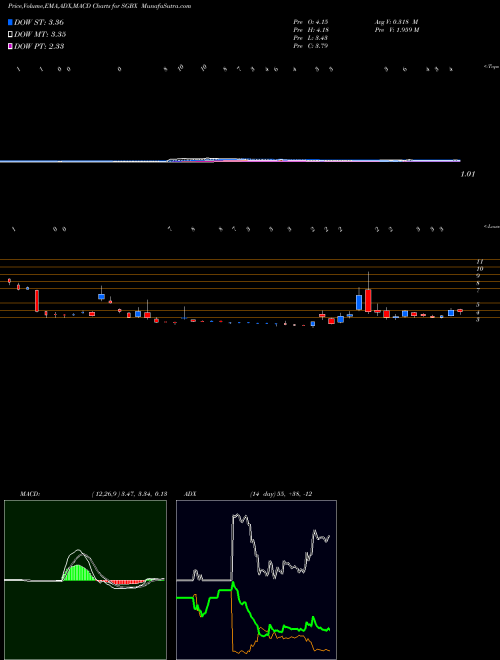This screenshot has height=660, width=500.
Task: Click the ADX panel heading
Action: tap(190, 494)
